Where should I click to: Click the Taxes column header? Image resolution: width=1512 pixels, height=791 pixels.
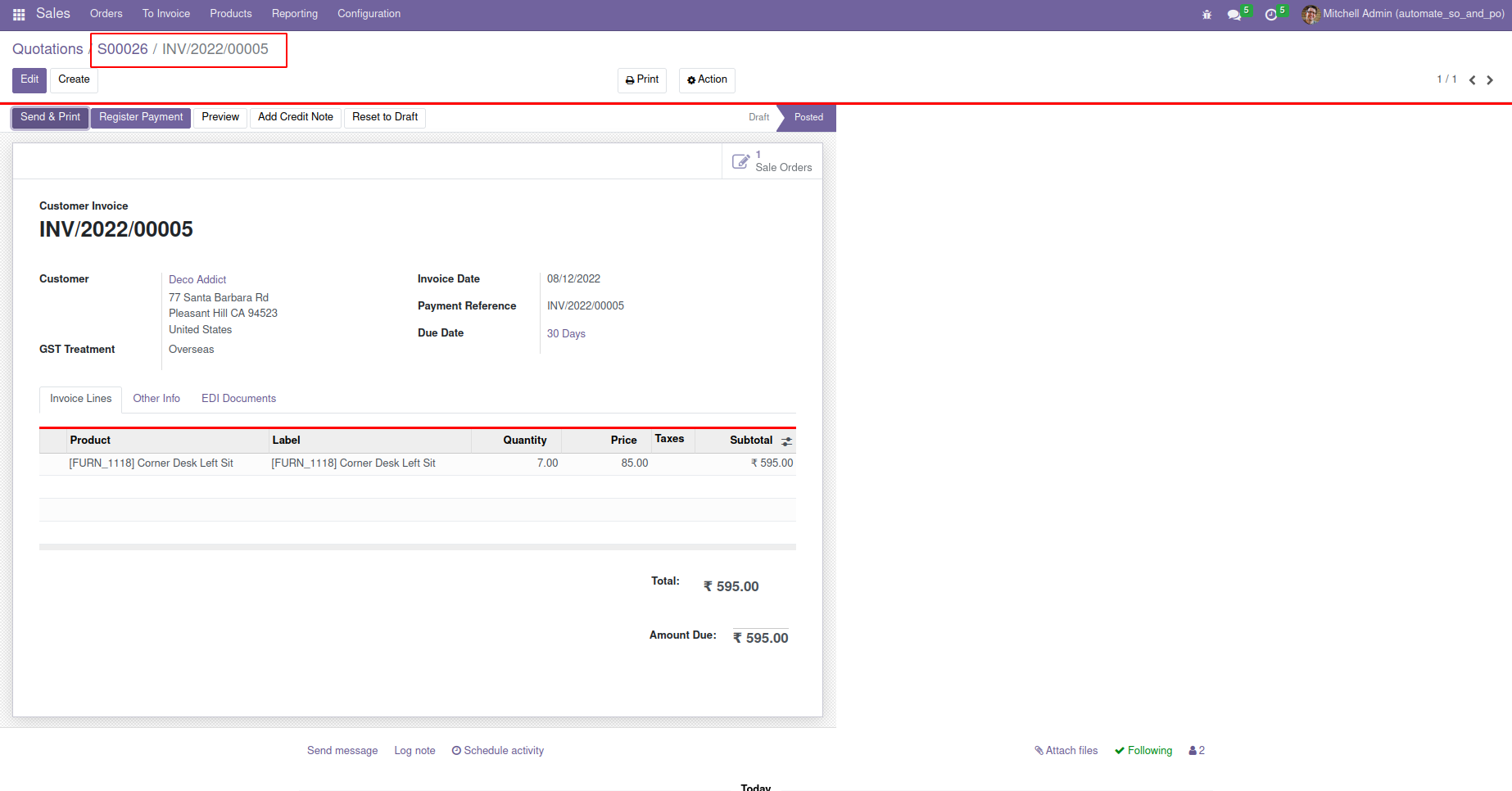[672, 440]
